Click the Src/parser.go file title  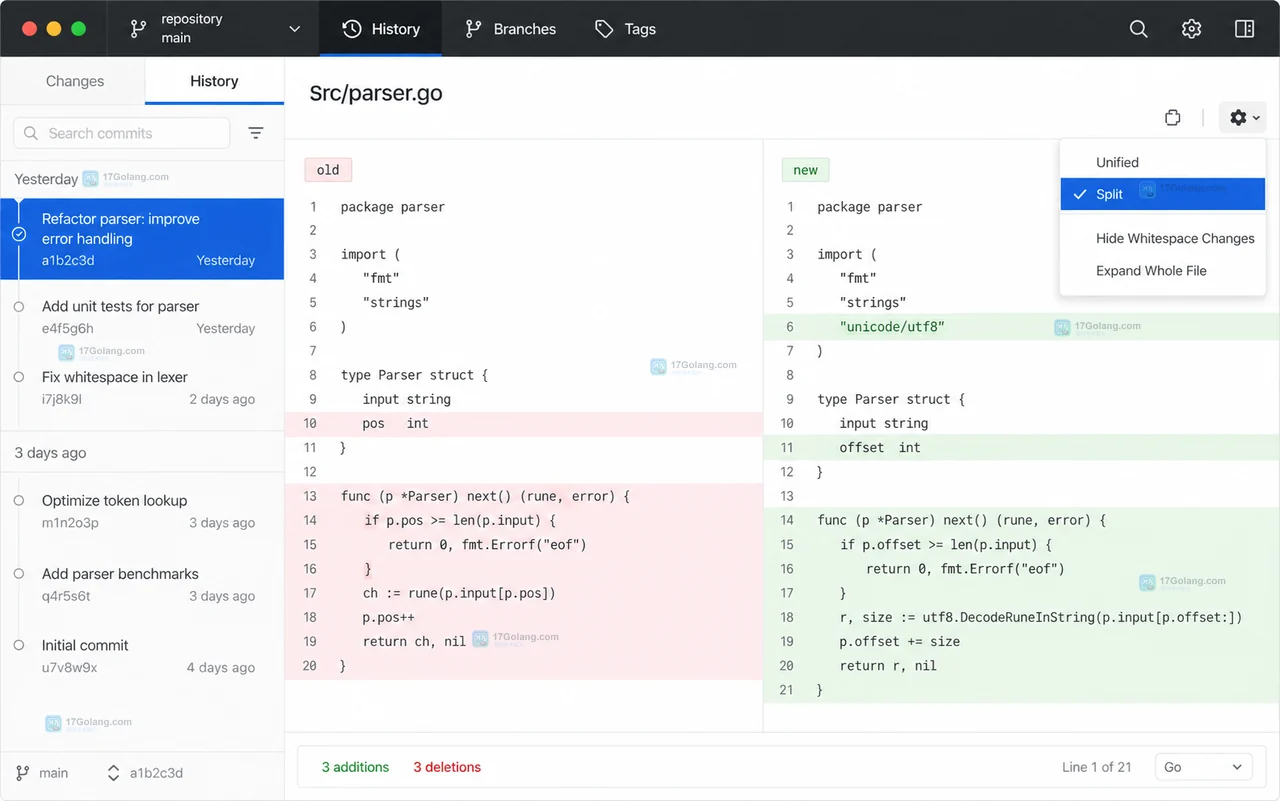[376, 93]
